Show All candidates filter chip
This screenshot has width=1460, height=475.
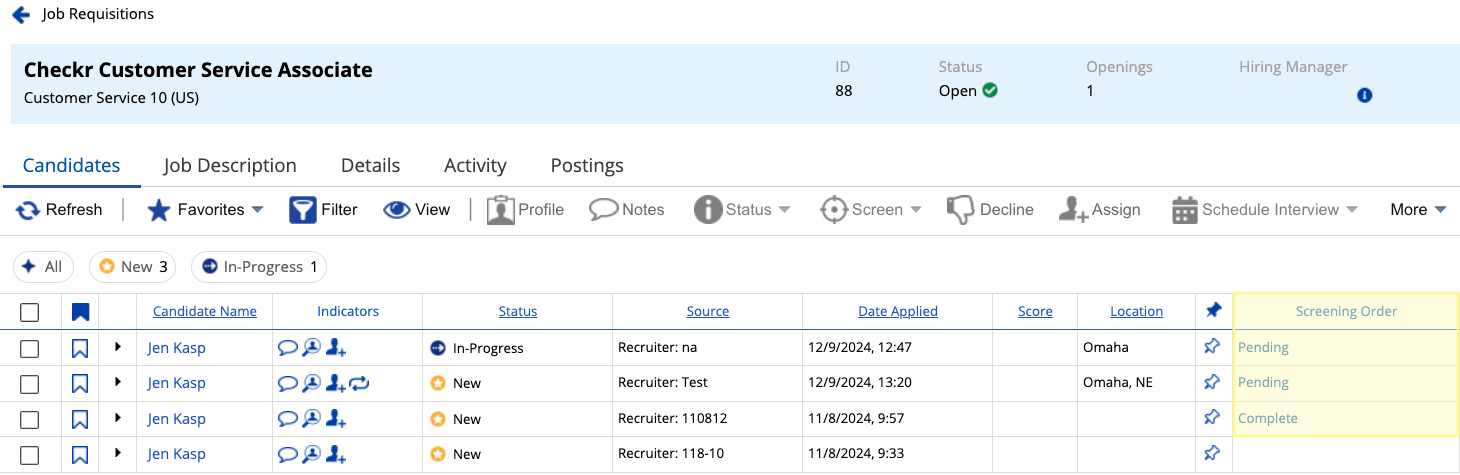click(x=43, y=267)
